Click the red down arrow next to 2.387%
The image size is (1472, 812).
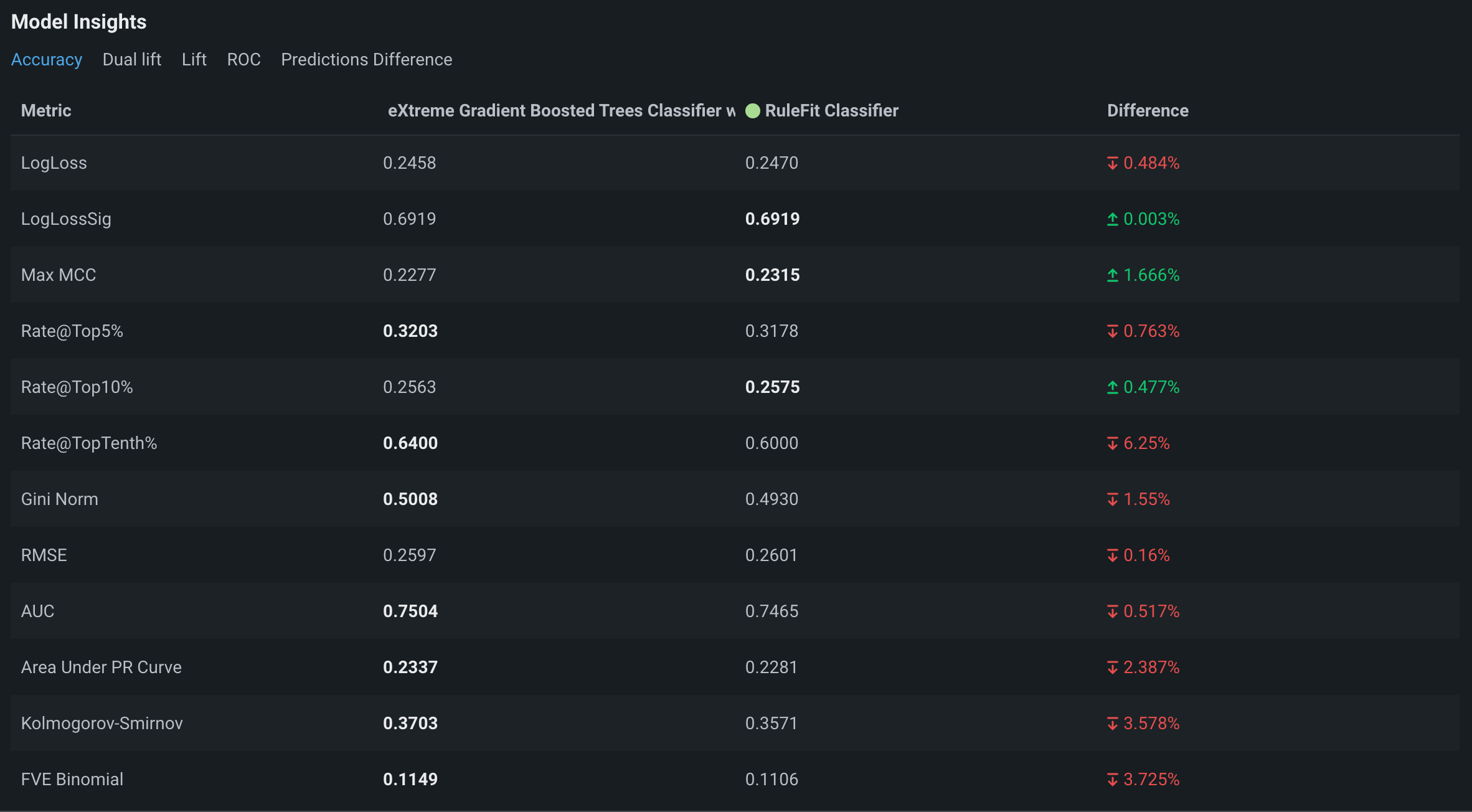(x=1112, y=668)
